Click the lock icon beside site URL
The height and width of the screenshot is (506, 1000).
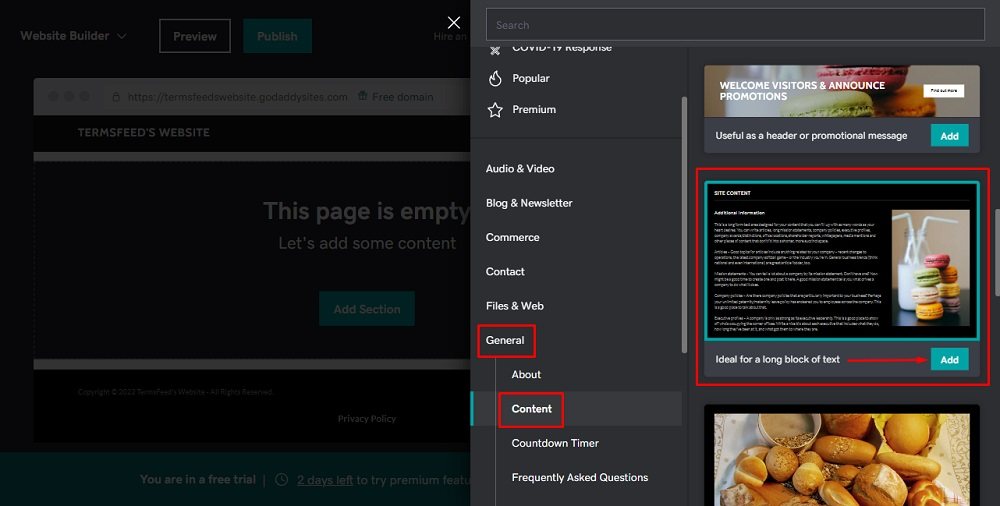(x=116, y=97)
